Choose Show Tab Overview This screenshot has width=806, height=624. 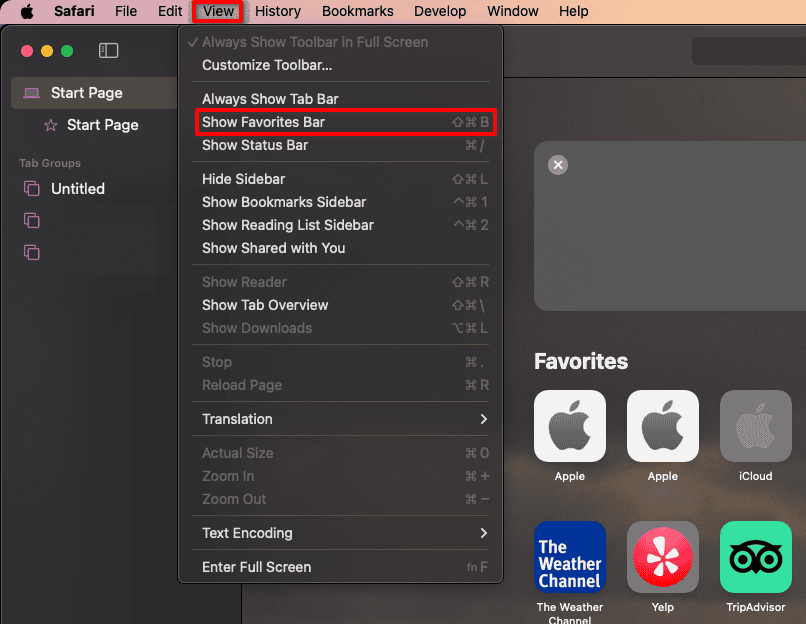[x=340, y=305]
